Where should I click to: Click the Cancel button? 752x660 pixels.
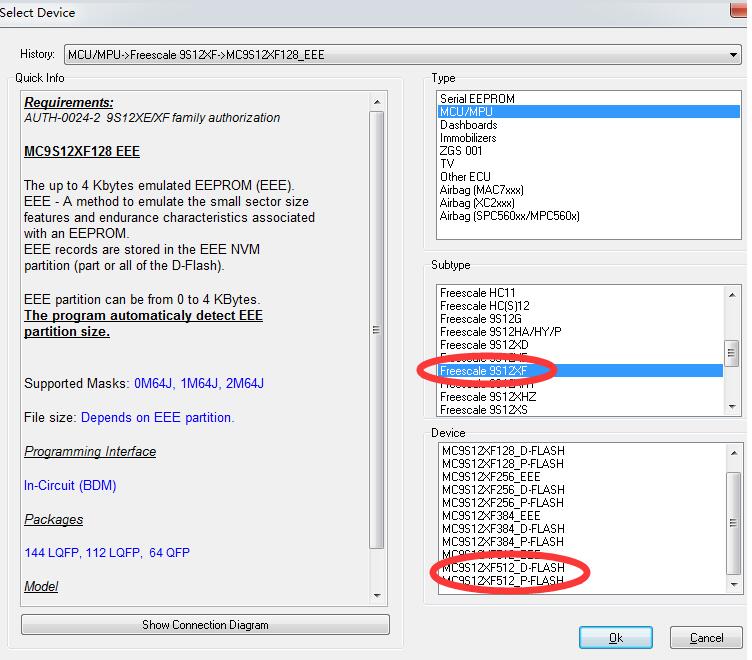706,638
